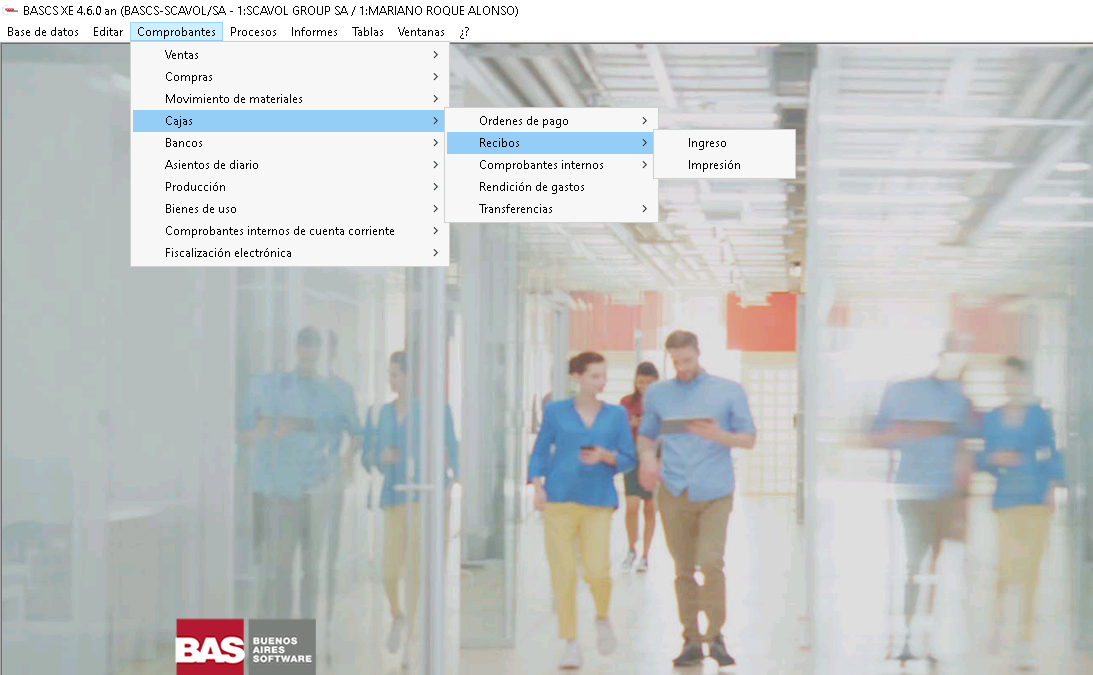Click the Tablas menu
The height and width of the screenshot is (675, 1093).
pos(368,32)
